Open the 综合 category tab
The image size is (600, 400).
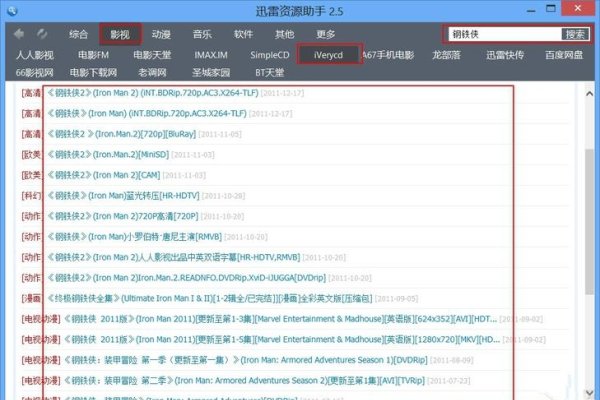point(78,34)
